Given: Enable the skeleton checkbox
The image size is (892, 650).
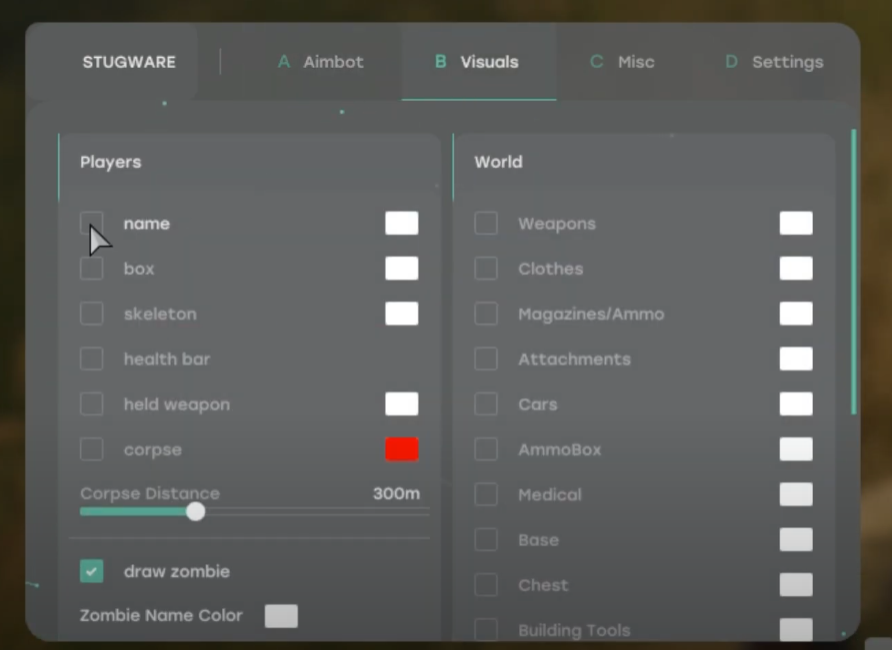Looking at the screenshot, I should point(92,313).
